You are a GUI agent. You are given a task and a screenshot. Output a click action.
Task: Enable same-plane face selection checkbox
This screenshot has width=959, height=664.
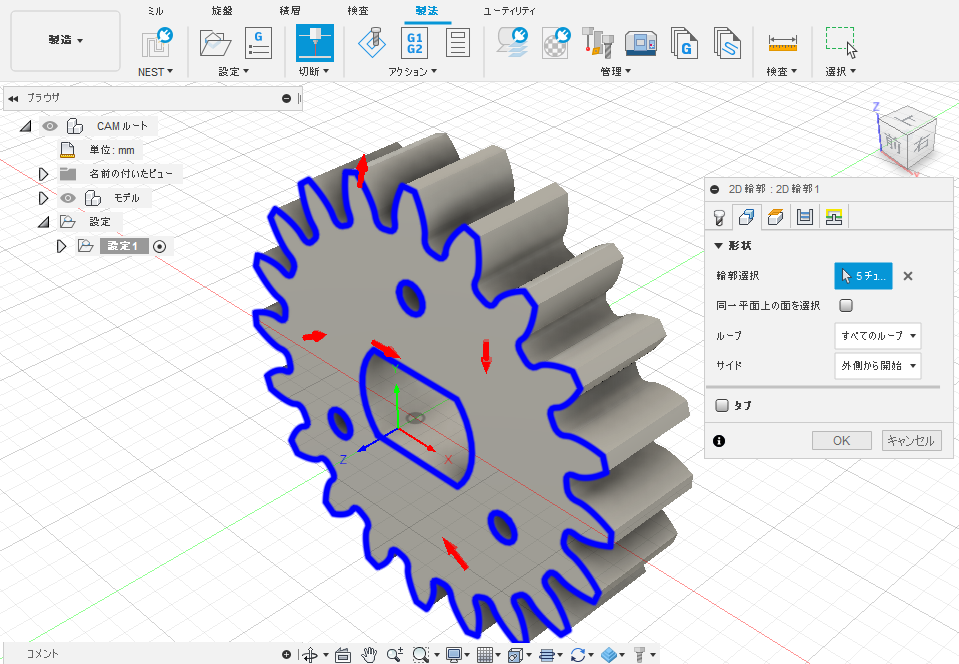846,305
